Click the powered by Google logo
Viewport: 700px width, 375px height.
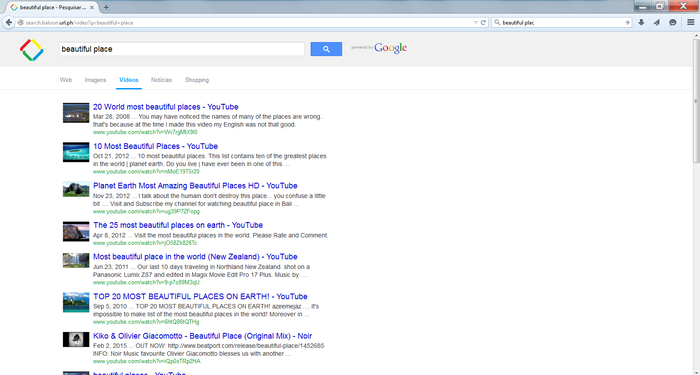(379, 48)
